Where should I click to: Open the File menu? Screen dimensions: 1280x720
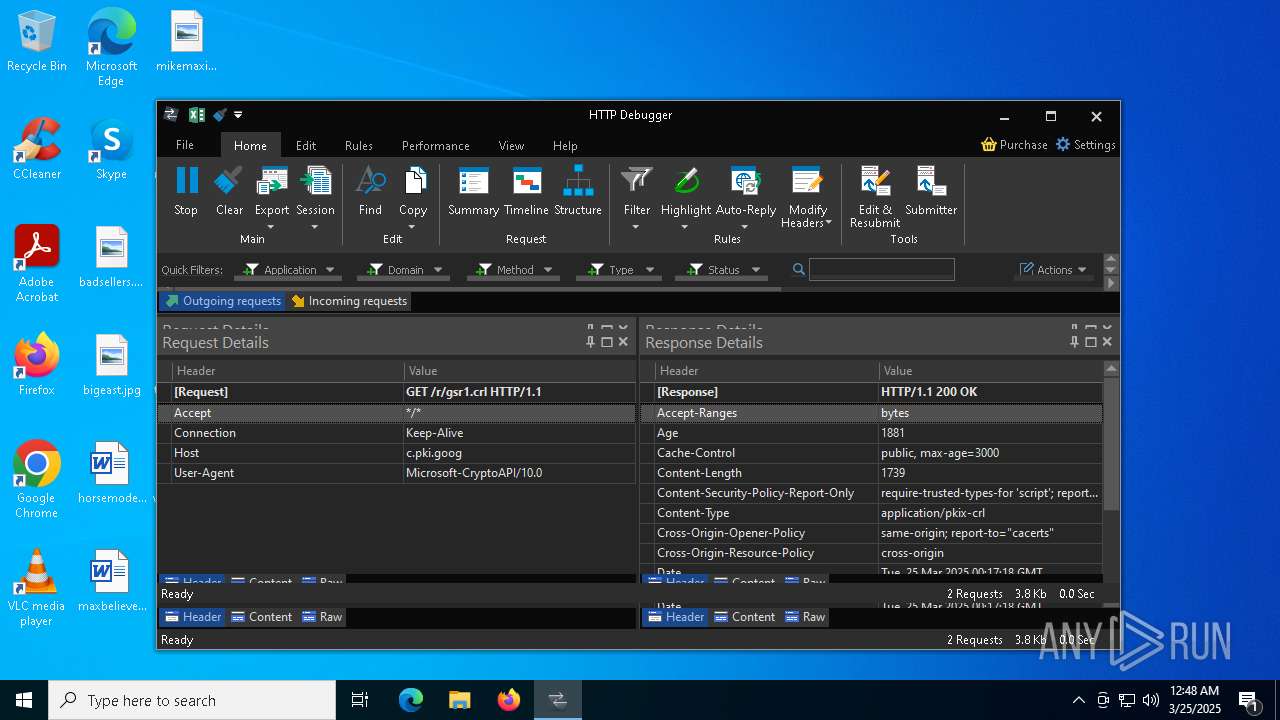tap(185, 145)
